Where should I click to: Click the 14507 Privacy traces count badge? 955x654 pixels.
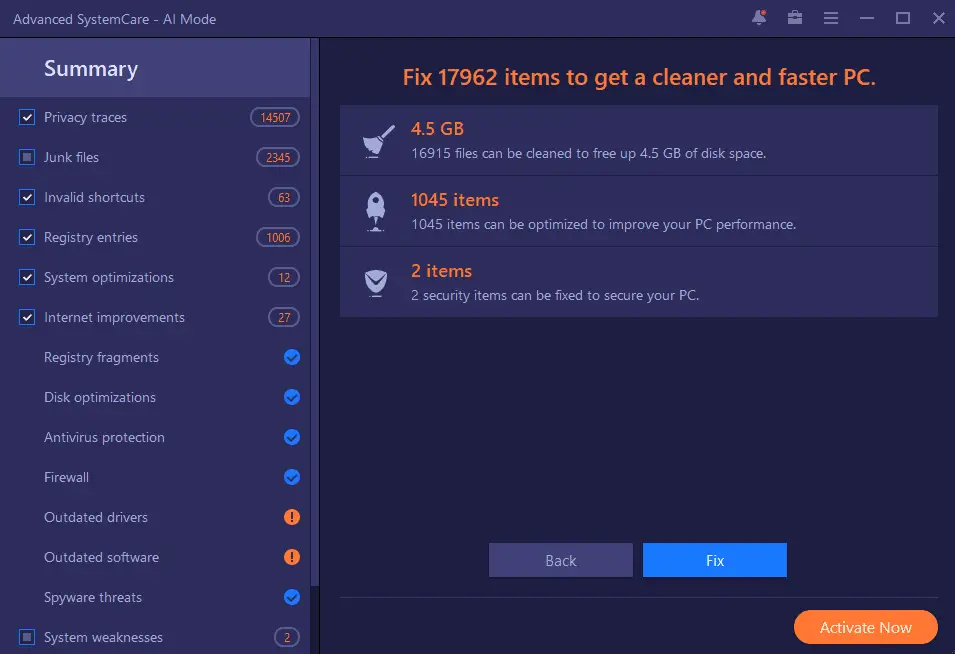[275, 117]
